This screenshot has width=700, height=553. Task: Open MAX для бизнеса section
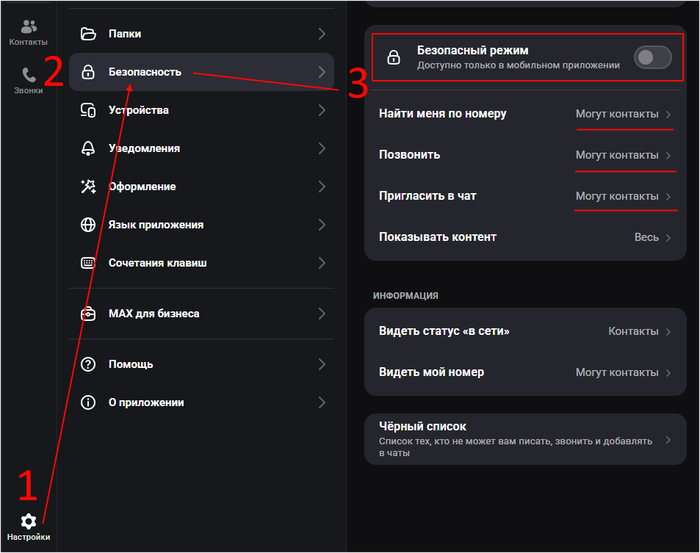click(x=201, y=314)
